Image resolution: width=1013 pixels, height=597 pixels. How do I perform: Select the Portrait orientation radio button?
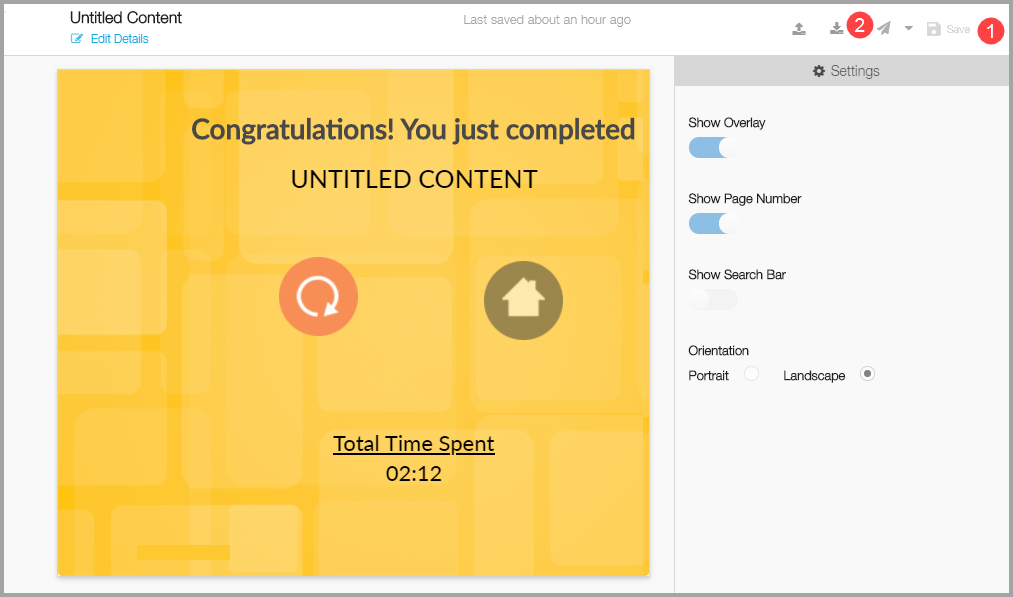(752, 374)
